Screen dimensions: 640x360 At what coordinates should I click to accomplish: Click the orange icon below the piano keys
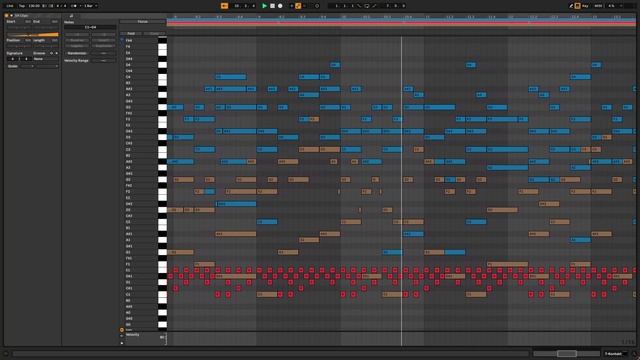click(x=122, y=329)
